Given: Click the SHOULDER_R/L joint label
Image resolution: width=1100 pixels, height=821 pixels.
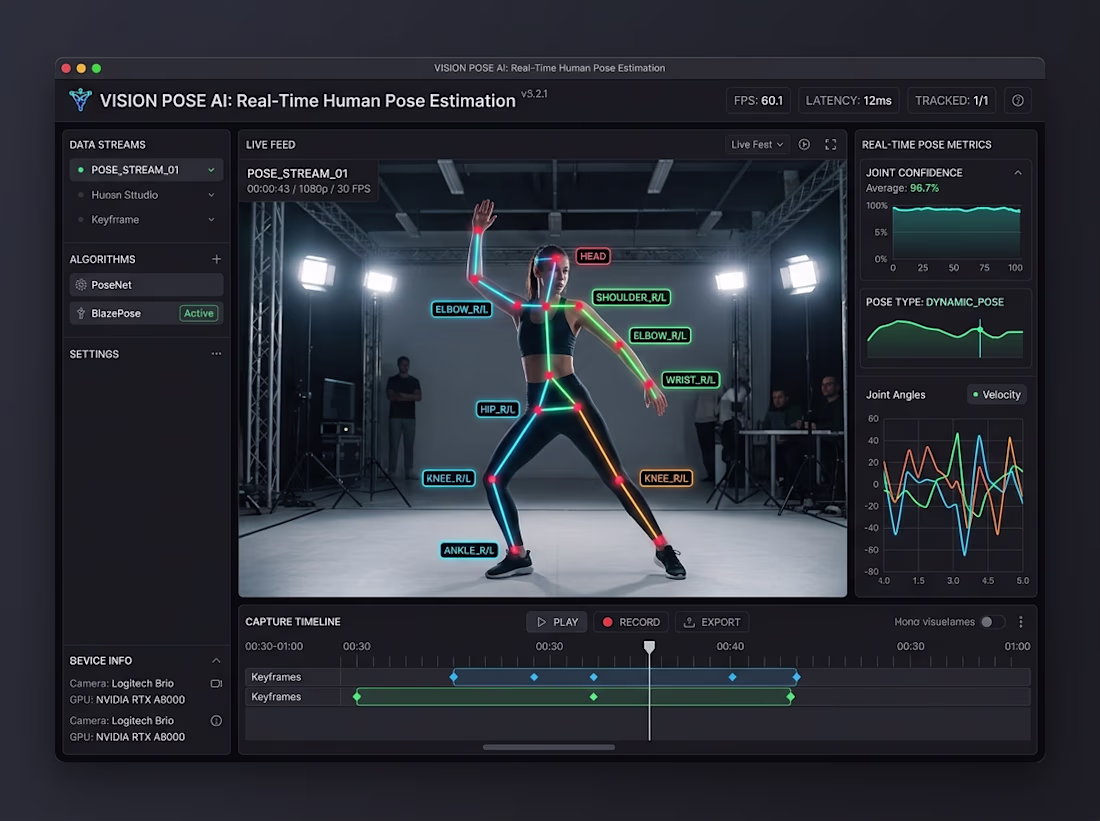Looking at the screenshot, I should pos(631,298).
